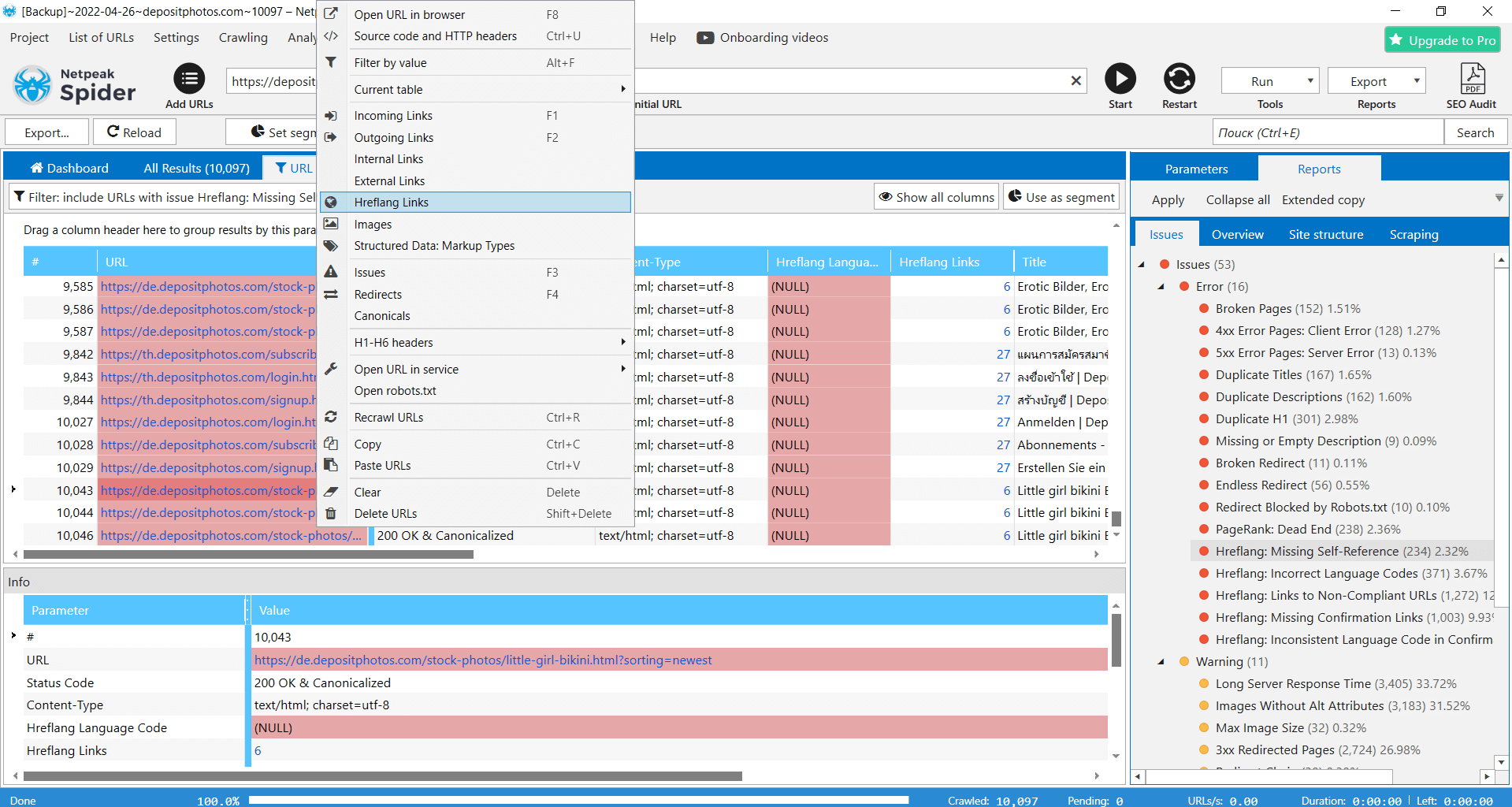The image size is (1512, 807).
Task: Click Extended copy button
Action: [x=1323, y=200]
